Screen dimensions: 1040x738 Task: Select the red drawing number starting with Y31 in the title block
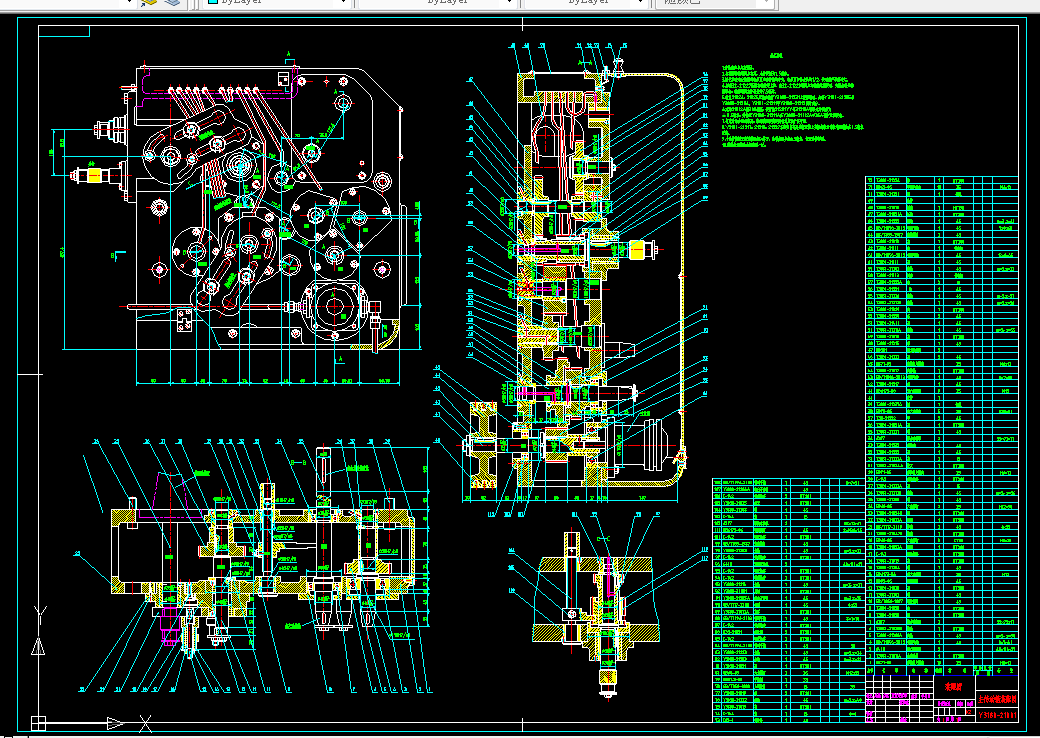coord(997,715)
